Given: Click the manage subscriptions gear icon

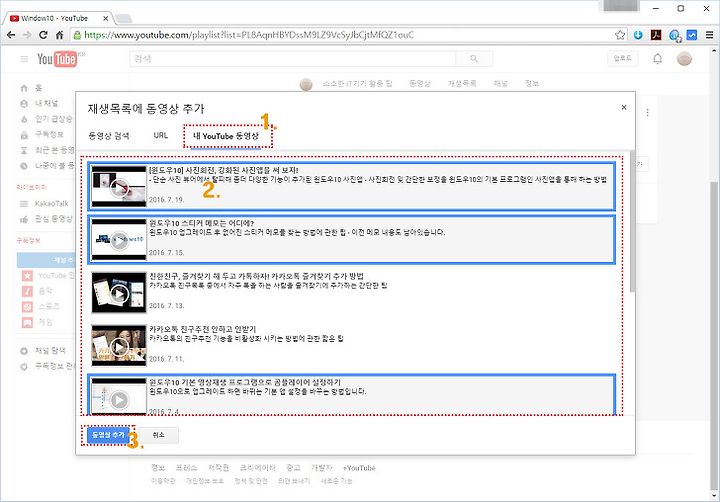Looking at the screenshot, I should (24, 367).
